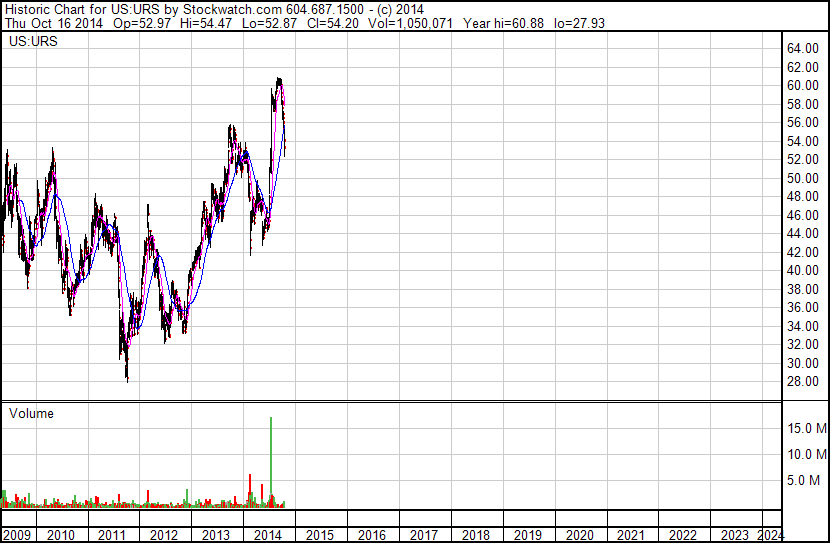Click the 38.00 price axis label

tap(803, 289)
